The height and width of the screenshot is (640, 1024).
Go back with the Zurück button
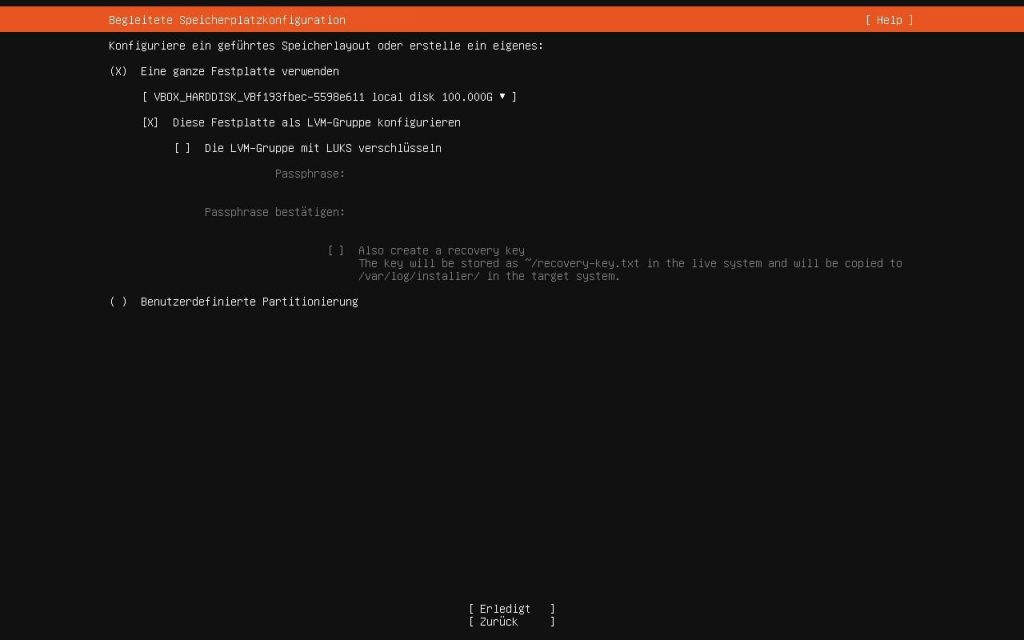pos(511,622)
